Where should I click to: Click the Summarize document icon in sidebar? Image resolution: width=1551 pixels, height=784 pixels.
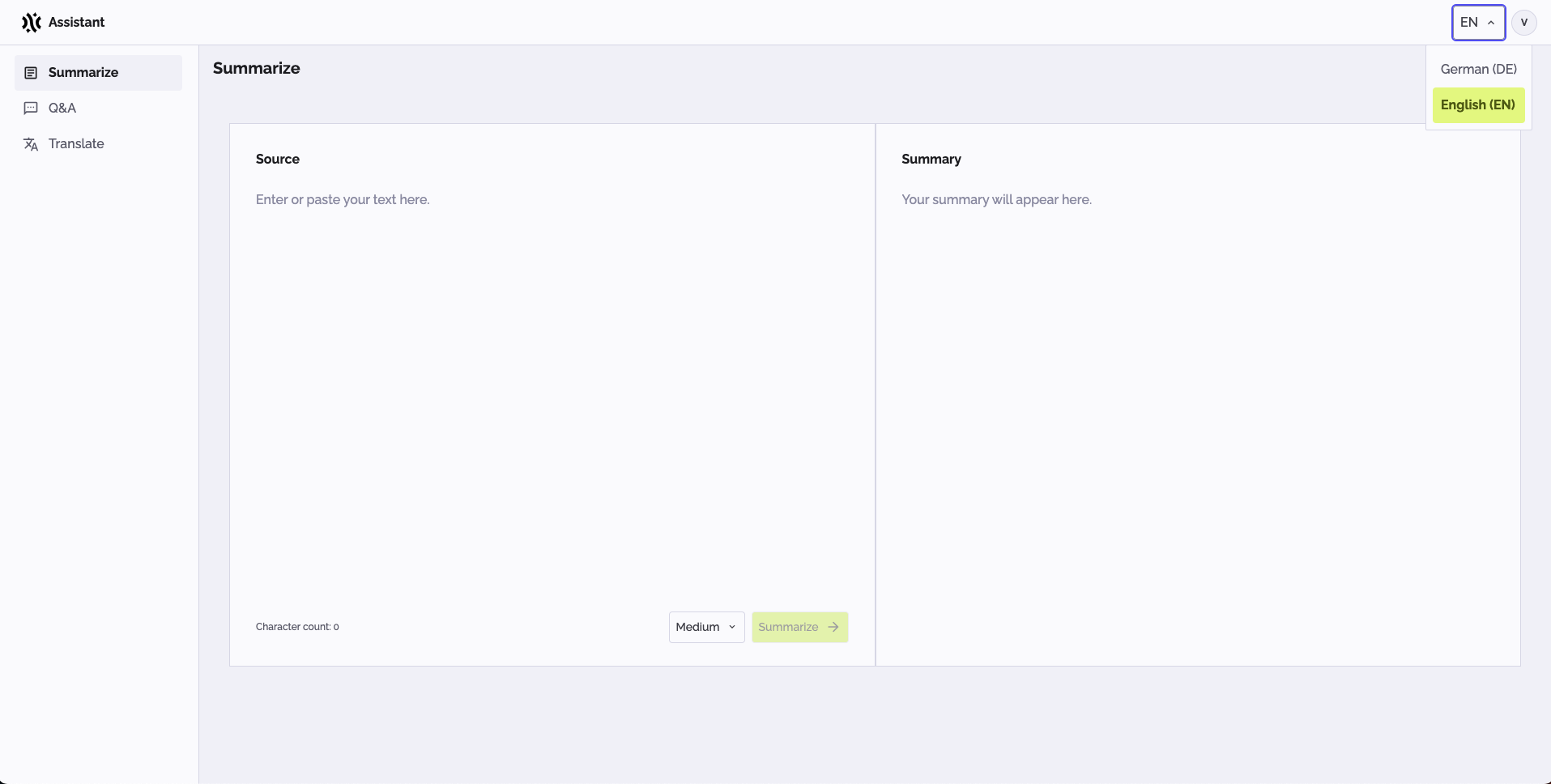tap(31, 73)
